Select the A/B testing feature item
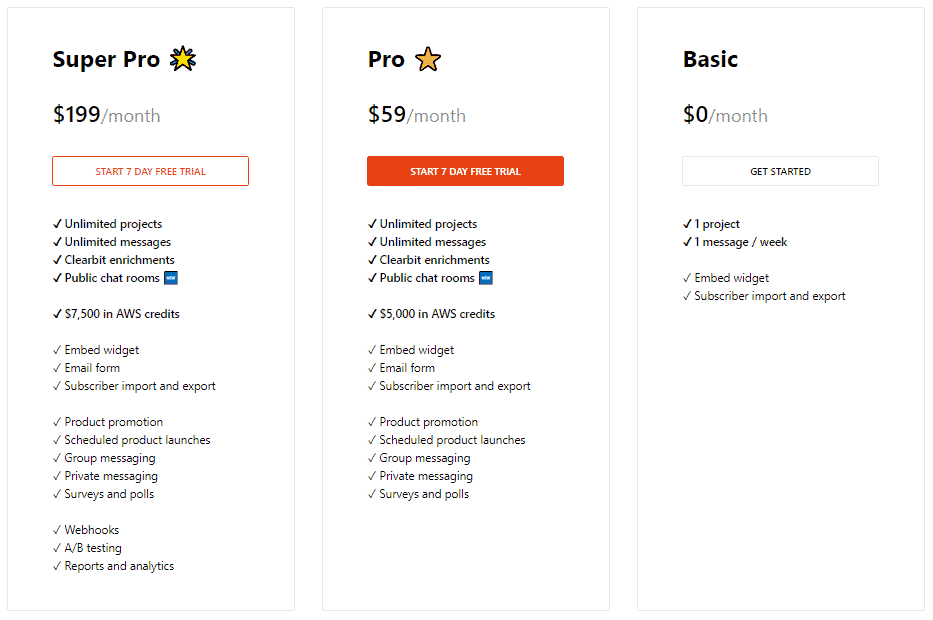933x620 pixels. coord(88,547)
